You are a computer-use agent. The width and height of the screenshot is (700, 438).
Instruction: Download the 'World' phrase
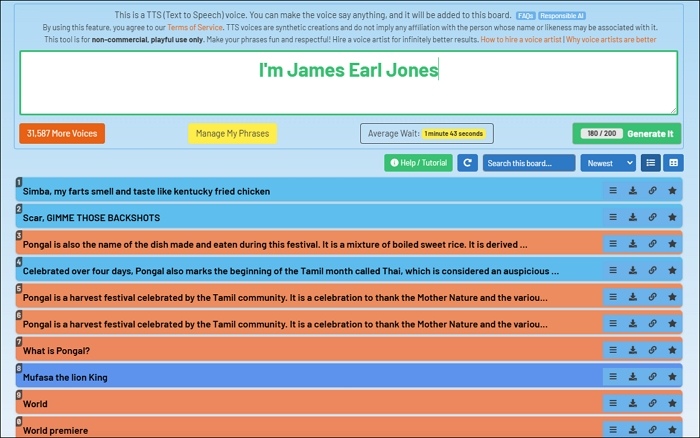633,403
